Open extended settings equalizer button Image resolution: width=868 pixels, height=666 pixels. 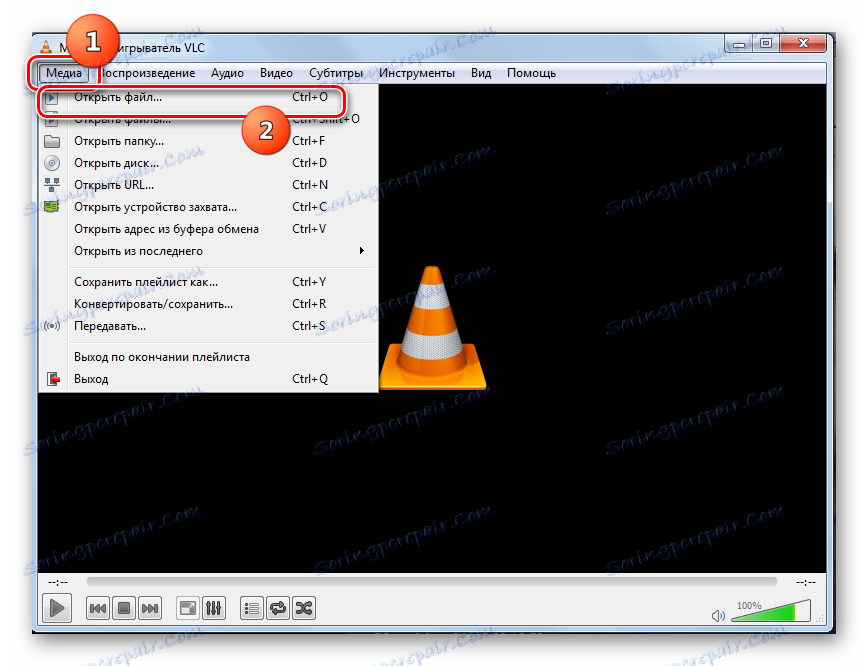tap(214, 609)
